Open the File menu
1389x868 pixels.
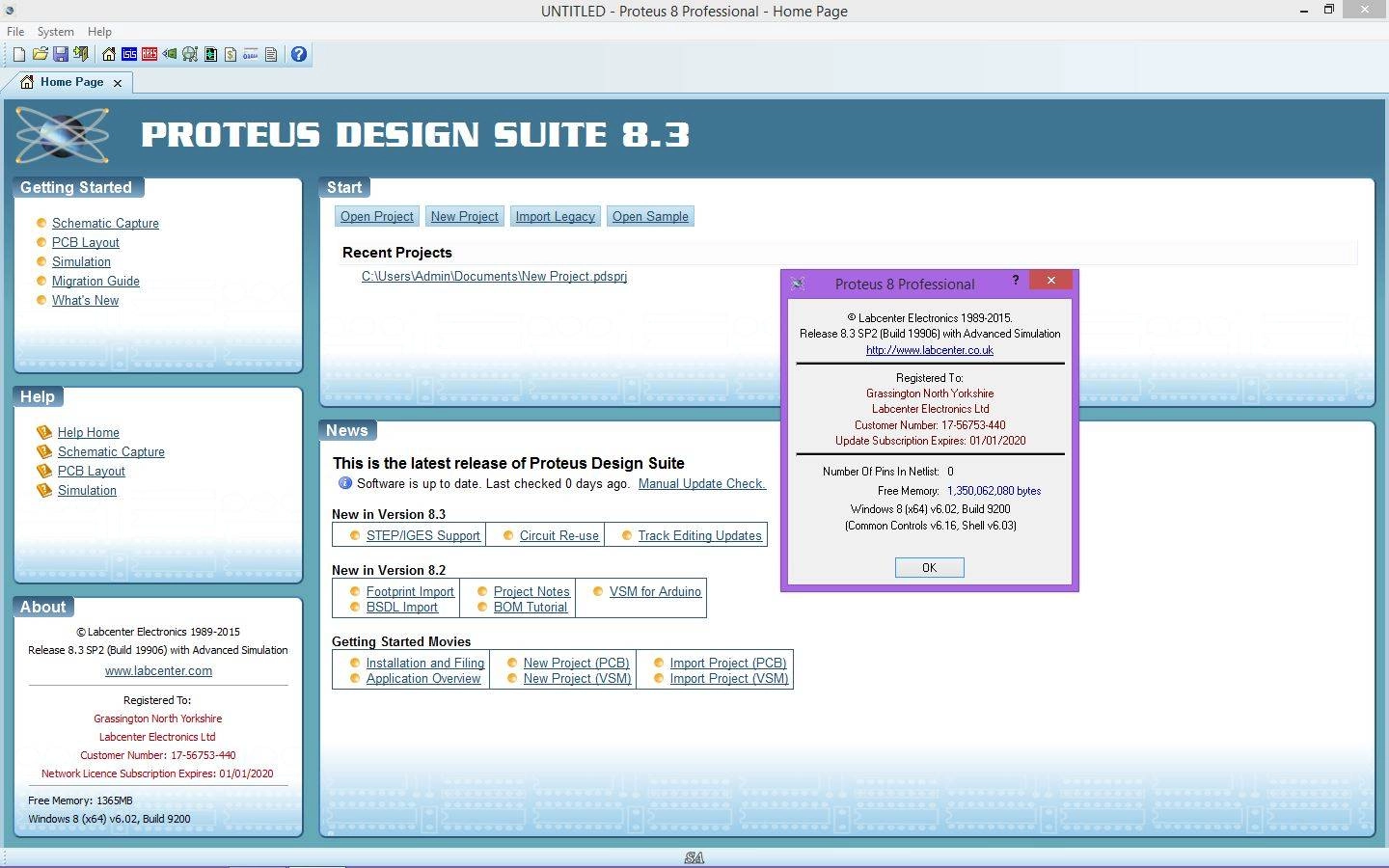point(15,32)
